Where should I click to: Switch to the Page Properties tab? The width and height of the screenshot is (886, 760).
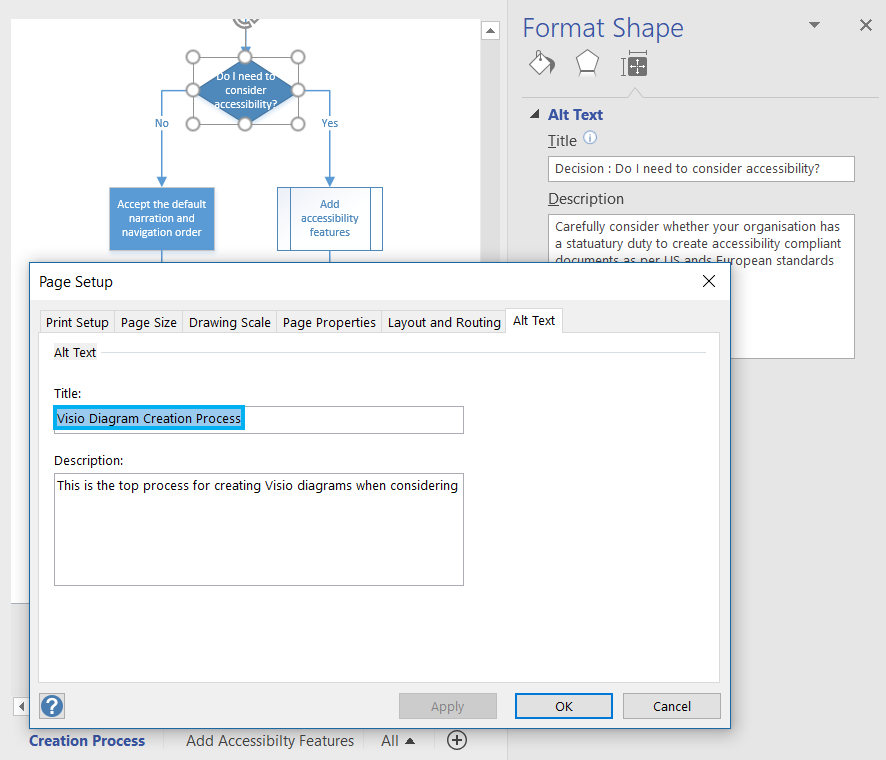pos(329,322)
